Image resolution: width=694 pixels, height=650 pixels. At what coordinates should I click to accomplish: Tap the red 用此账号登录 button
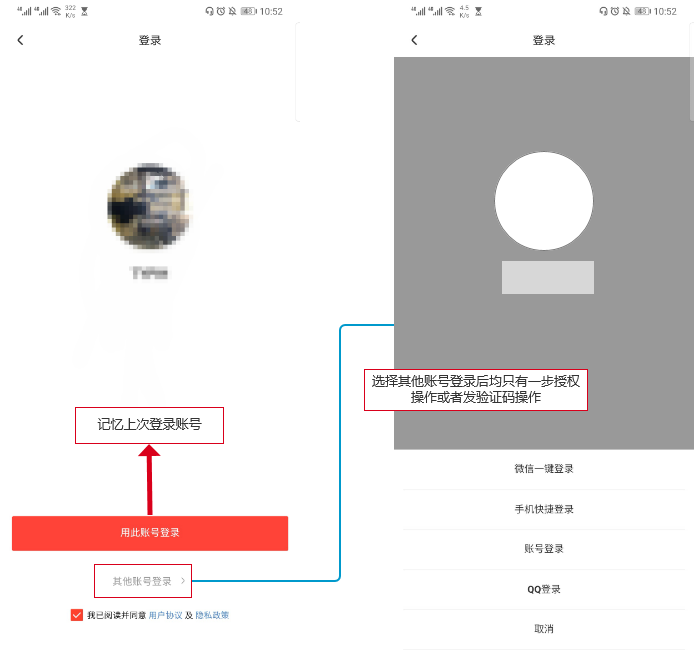coord(150,533)
